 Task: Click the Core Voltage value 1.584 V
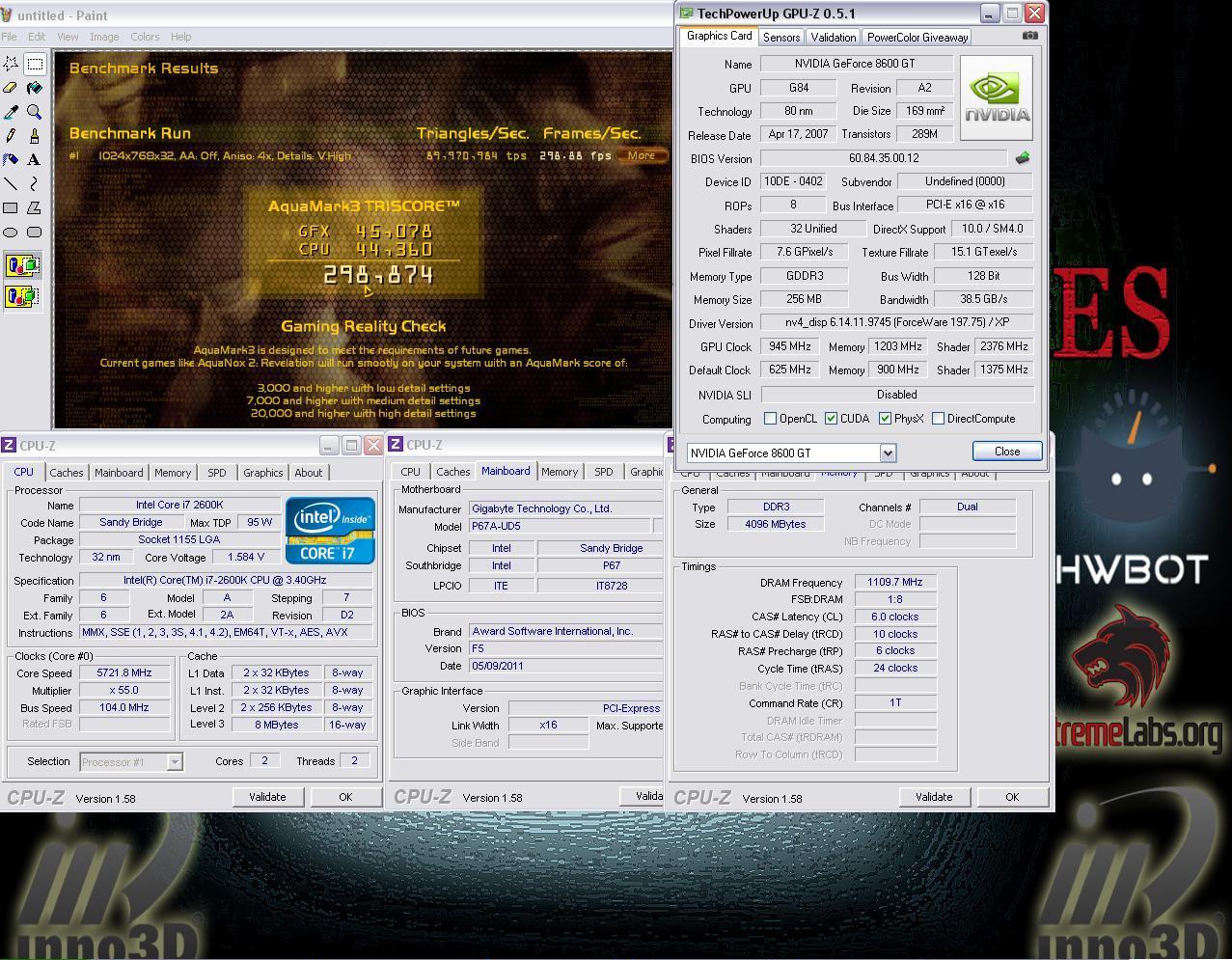[x=245, y=557]
